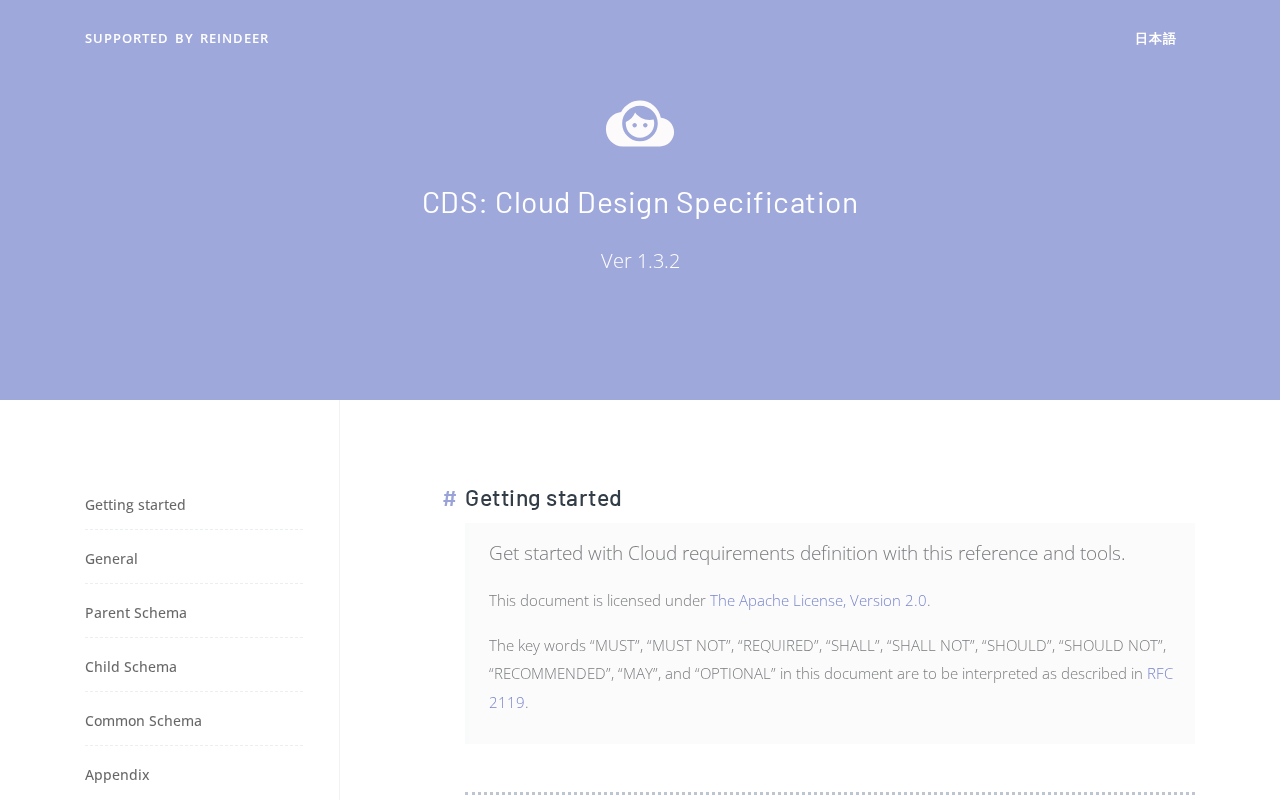Open the General sidebar section
The height and width of the screenshot is (800, 1280).
coord(111,559)
